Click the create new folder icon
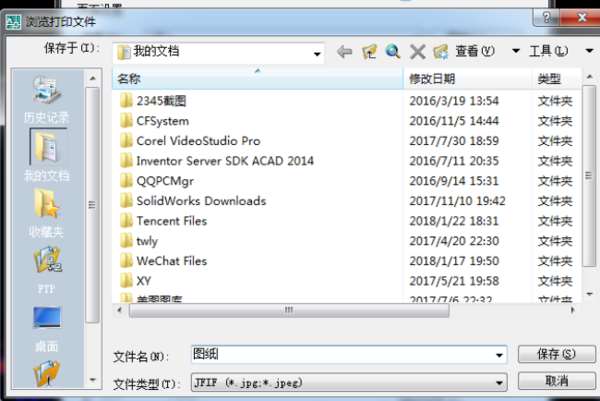600x401 pixels. pos(441,51)
